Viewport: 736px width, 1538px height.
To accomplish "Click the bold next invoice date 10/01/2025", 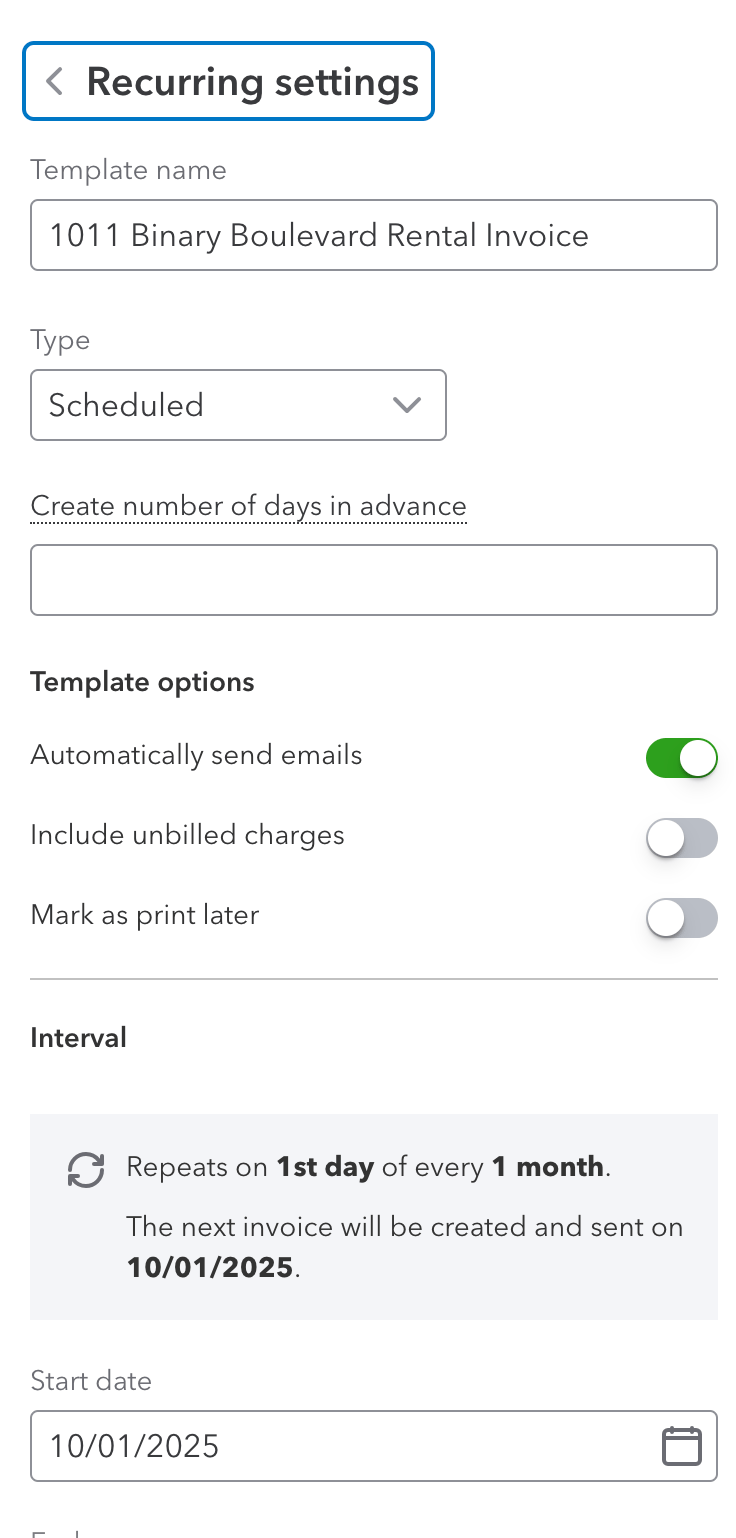I will (211, 1268).
